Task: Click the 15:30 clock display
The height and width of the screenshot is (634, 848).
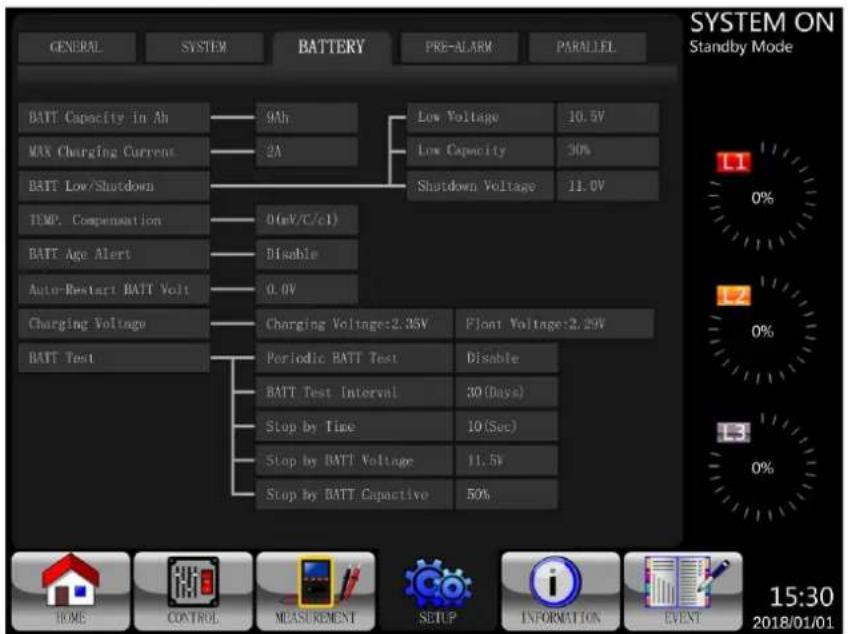Action: pyautogui.click(x=801, y=597)
